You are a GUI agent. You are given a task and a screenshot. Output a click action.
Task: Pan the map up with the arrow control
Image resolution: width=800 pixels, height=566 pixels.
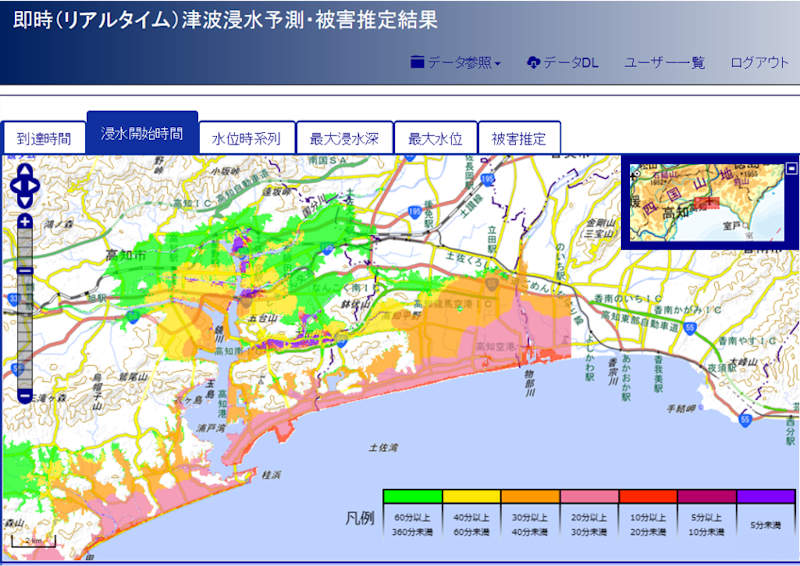(24, 170)
